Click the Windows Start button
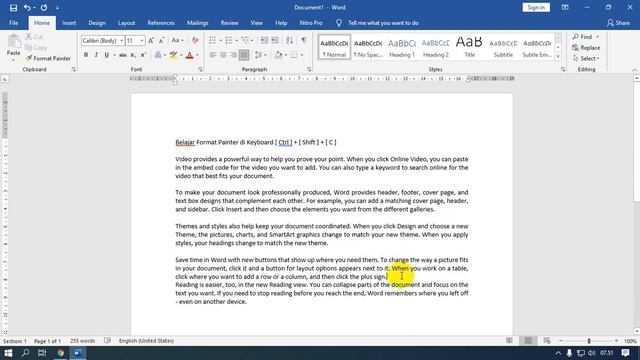 pos(8,353)
